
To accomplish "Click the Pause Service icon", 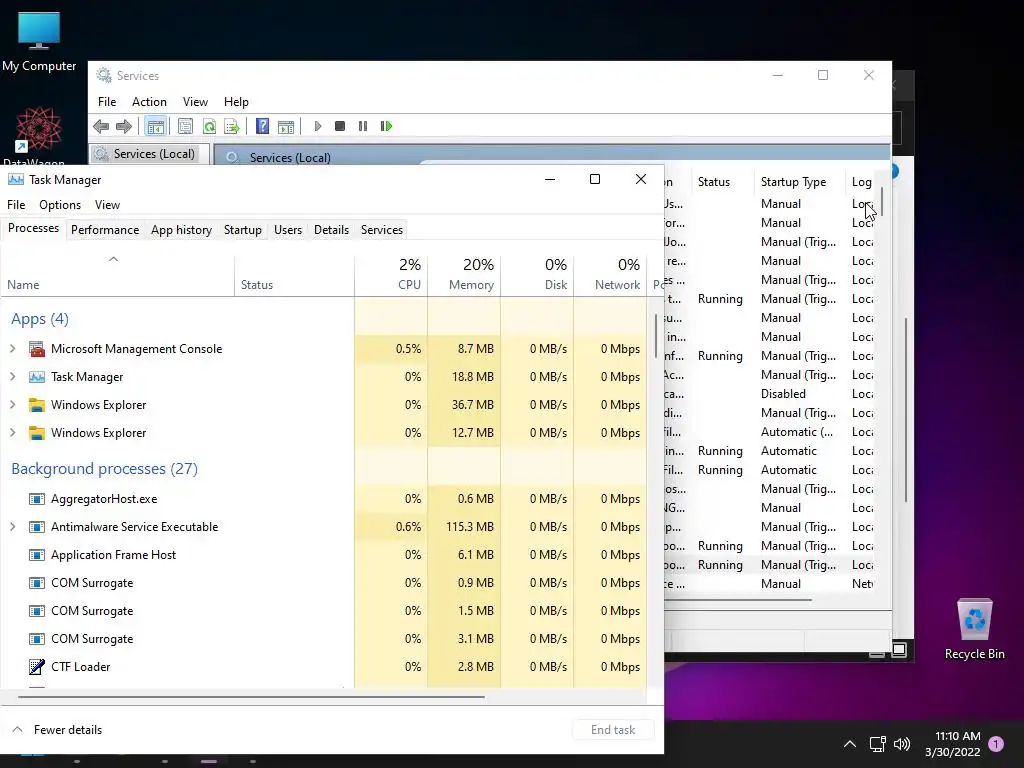I will 363,126.
